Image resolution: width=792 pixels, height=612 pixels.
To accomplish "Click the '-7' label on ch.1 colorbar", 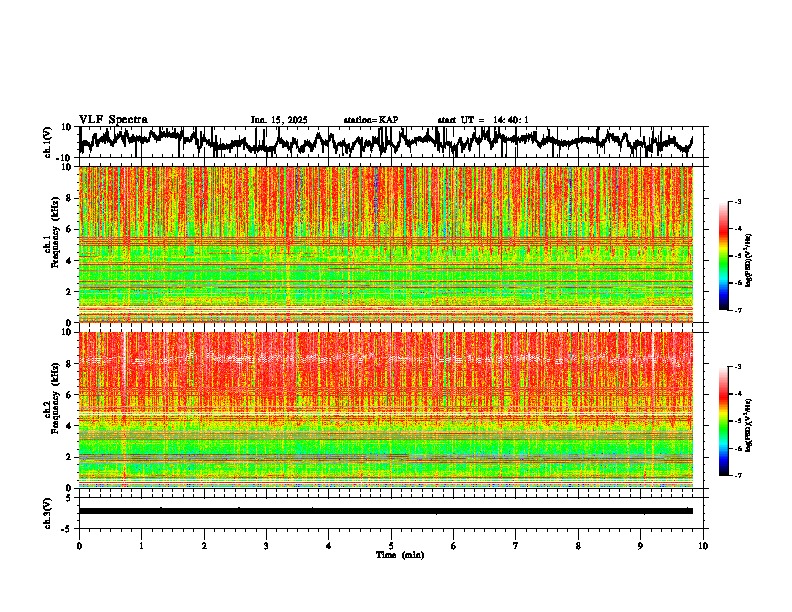I will (738, 310).
